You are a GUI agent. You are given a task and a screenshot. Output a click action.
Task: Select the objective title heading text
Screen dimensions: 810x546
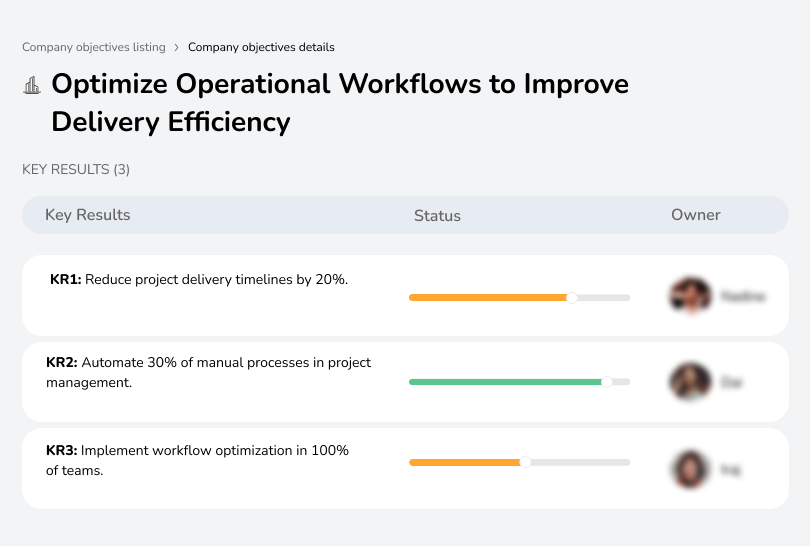pyautogui.click(x=340, y=103)
